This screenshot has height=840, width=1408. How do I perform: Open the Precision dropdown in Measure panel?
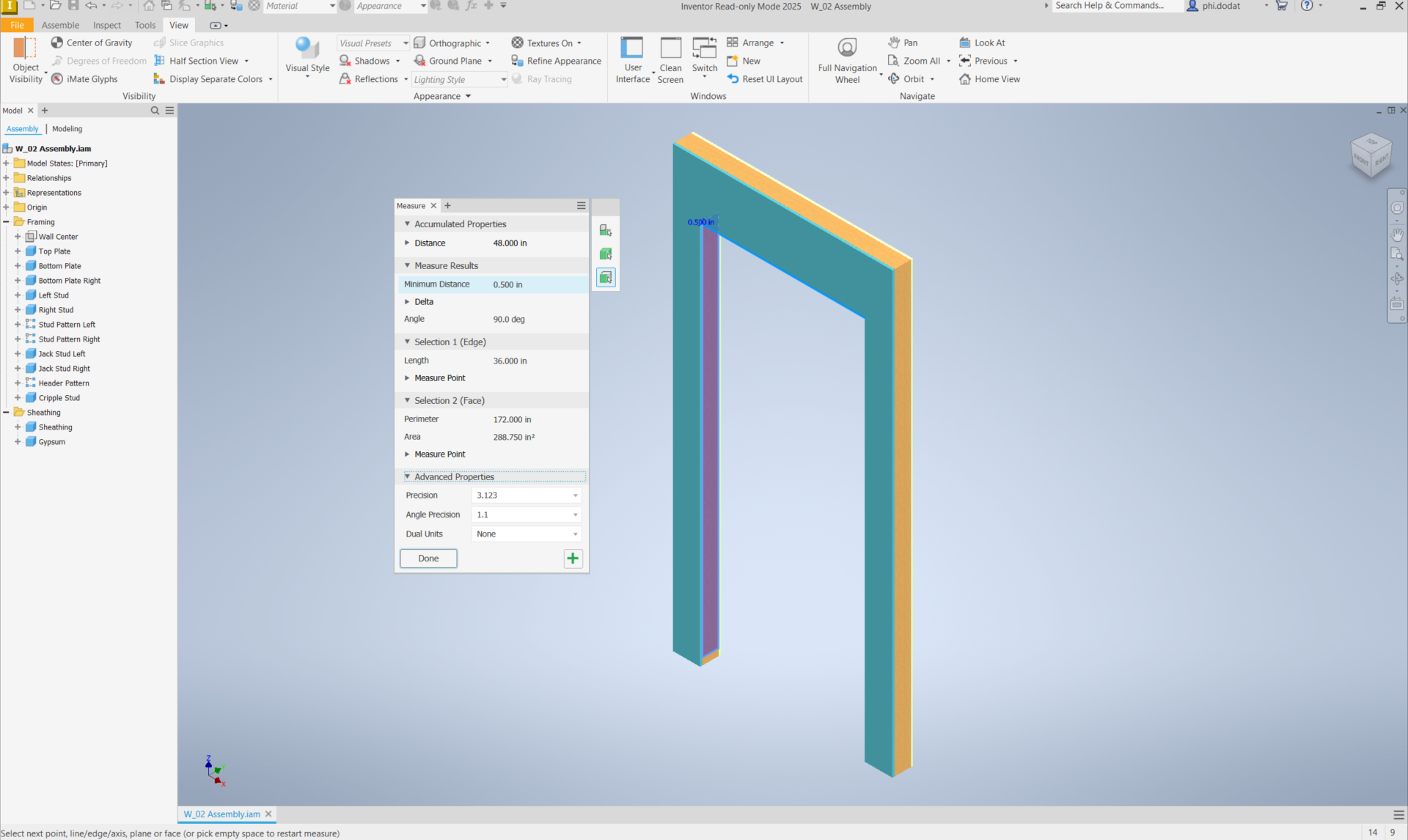click(x=526, y=495)
